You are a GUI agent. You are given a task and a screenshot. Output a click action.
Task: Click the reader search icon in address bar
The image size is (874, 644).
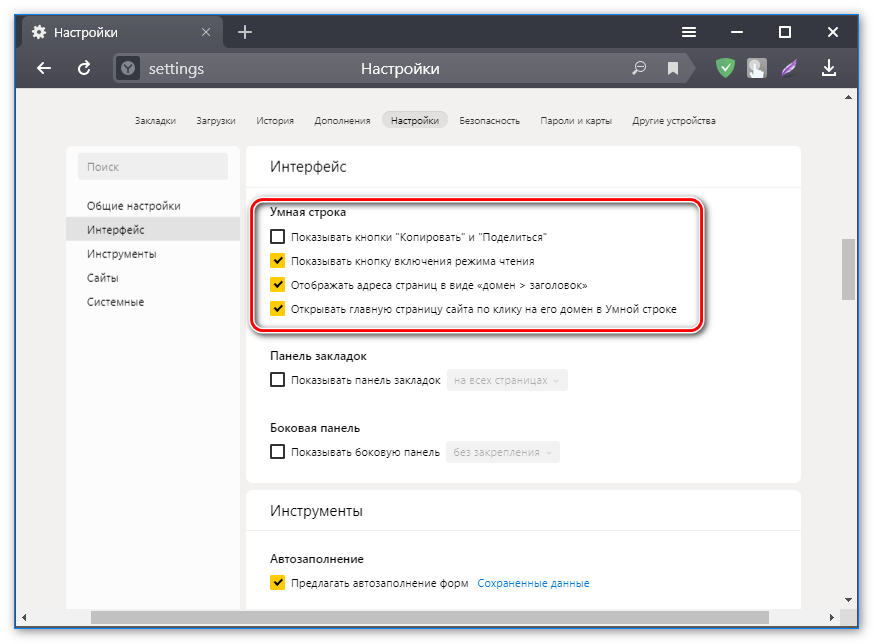tap(639, 69)
